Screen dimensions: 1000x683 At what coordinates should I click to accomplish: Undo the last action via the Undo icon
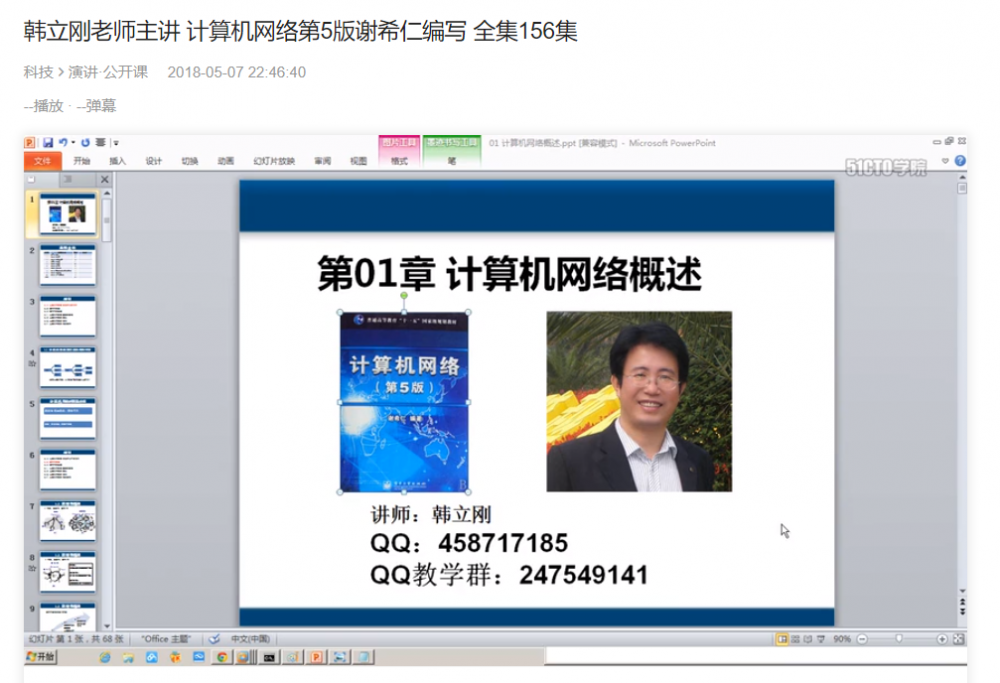pyautogui.click(x=64, y=142)
